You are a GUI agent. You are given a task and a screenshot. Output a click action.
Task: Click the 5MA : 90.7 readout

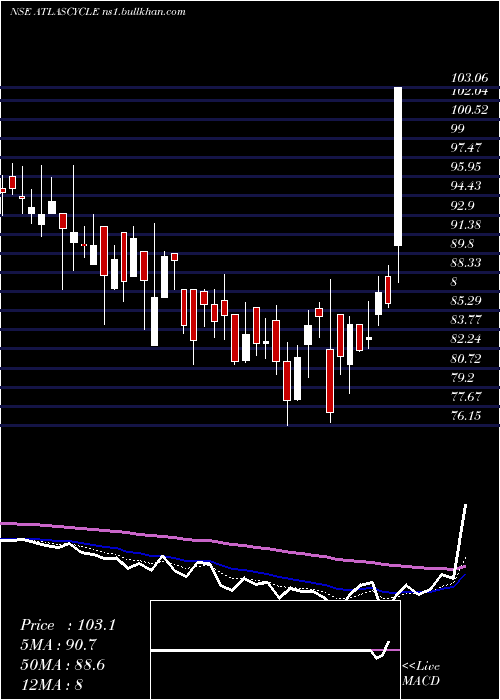pyautogui.click(x=59, y=645)
